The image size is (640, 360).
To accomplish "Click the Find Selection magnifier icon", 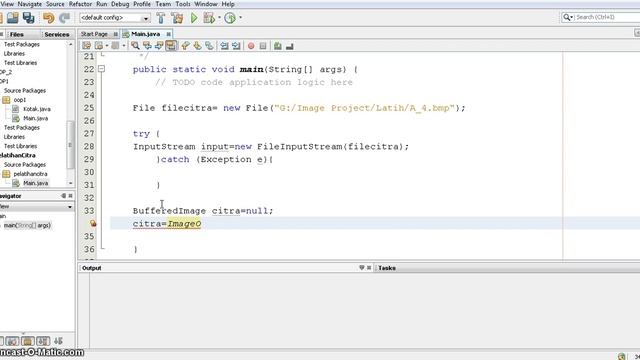I will coord(135,46).
